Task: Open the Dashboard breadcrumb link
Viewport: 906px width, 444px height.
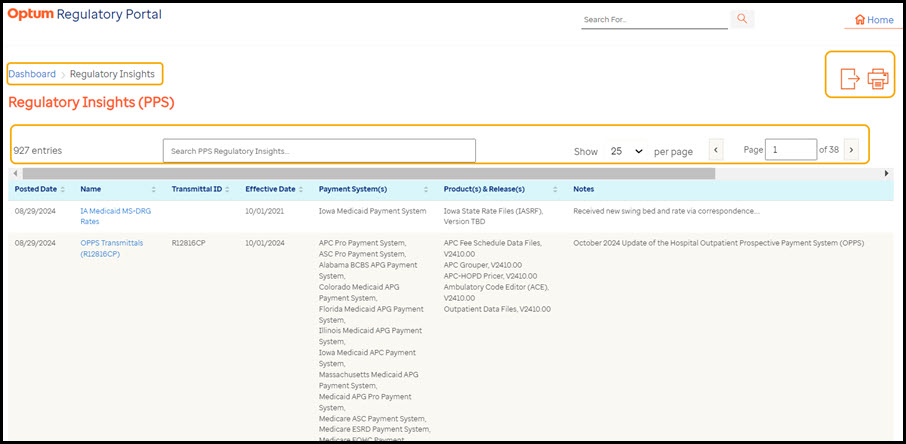Action: tap(32, 74)
